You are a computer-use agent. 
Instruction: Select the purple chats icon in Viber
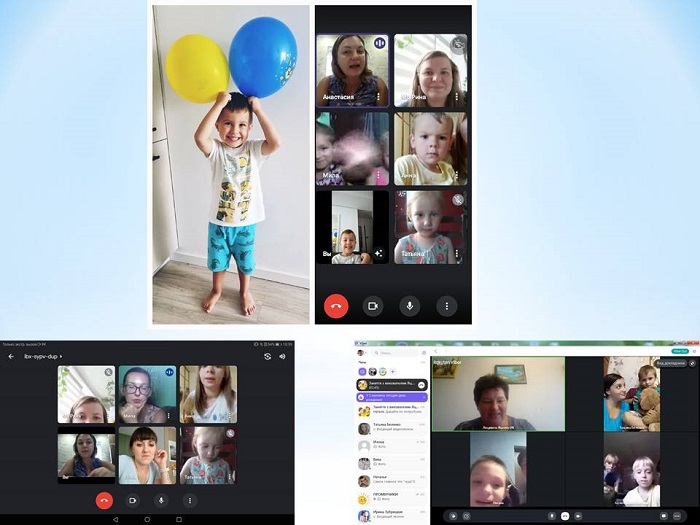(362, 371)
